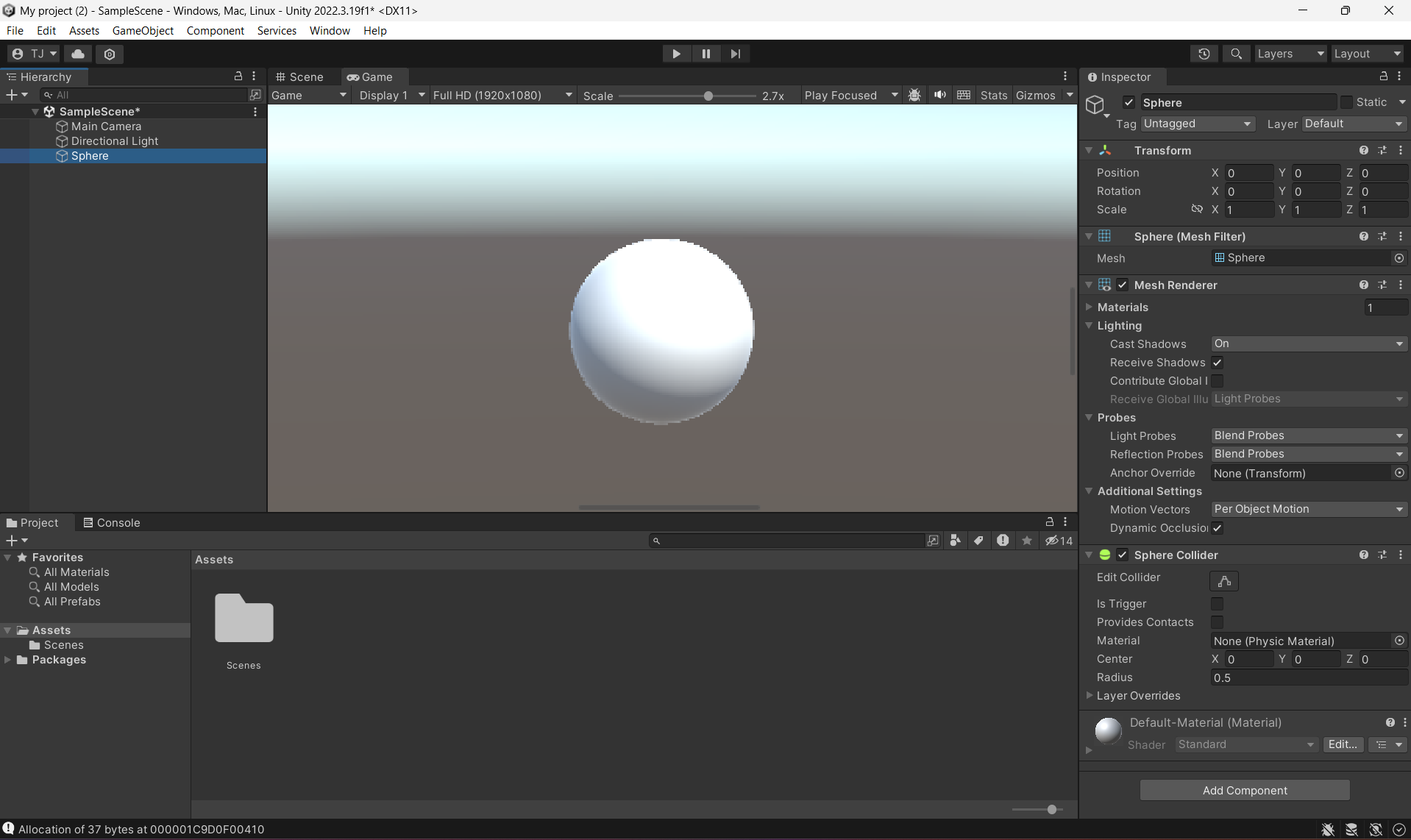Open the Layout dropdown button
Image resolution: width=1411 pixels, height=840 pixels.
[1368, 54]
